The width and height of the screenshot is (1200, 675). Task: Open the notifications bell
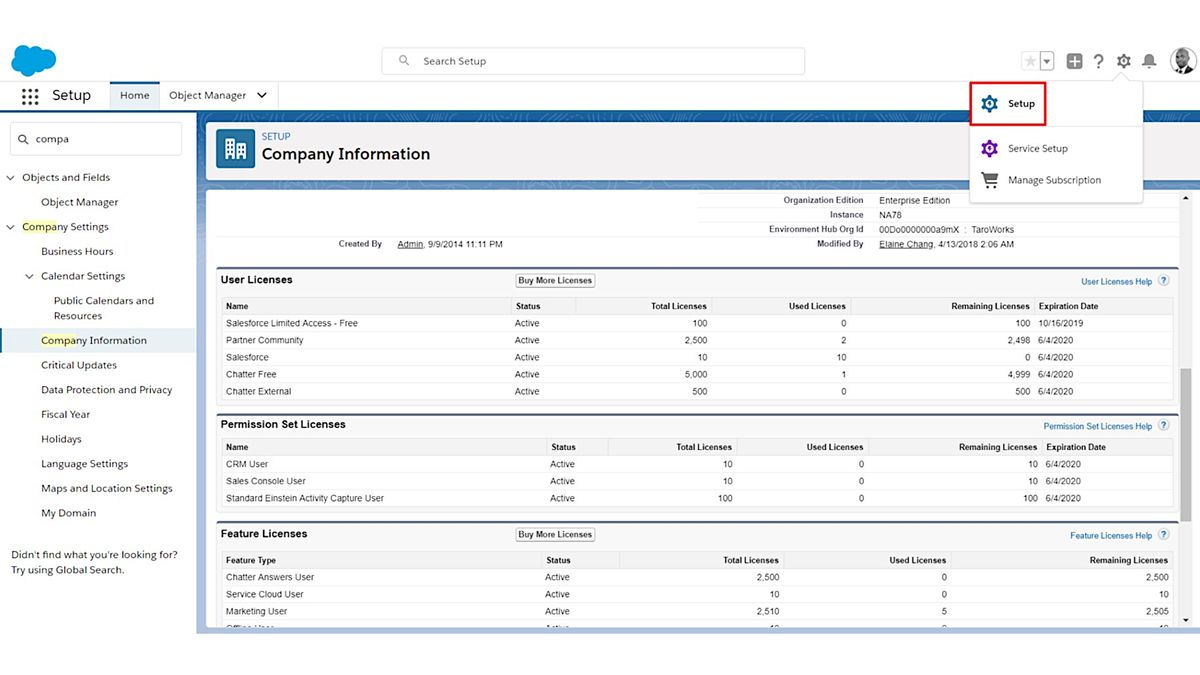pyautogui.click(x=1149, y=61)
